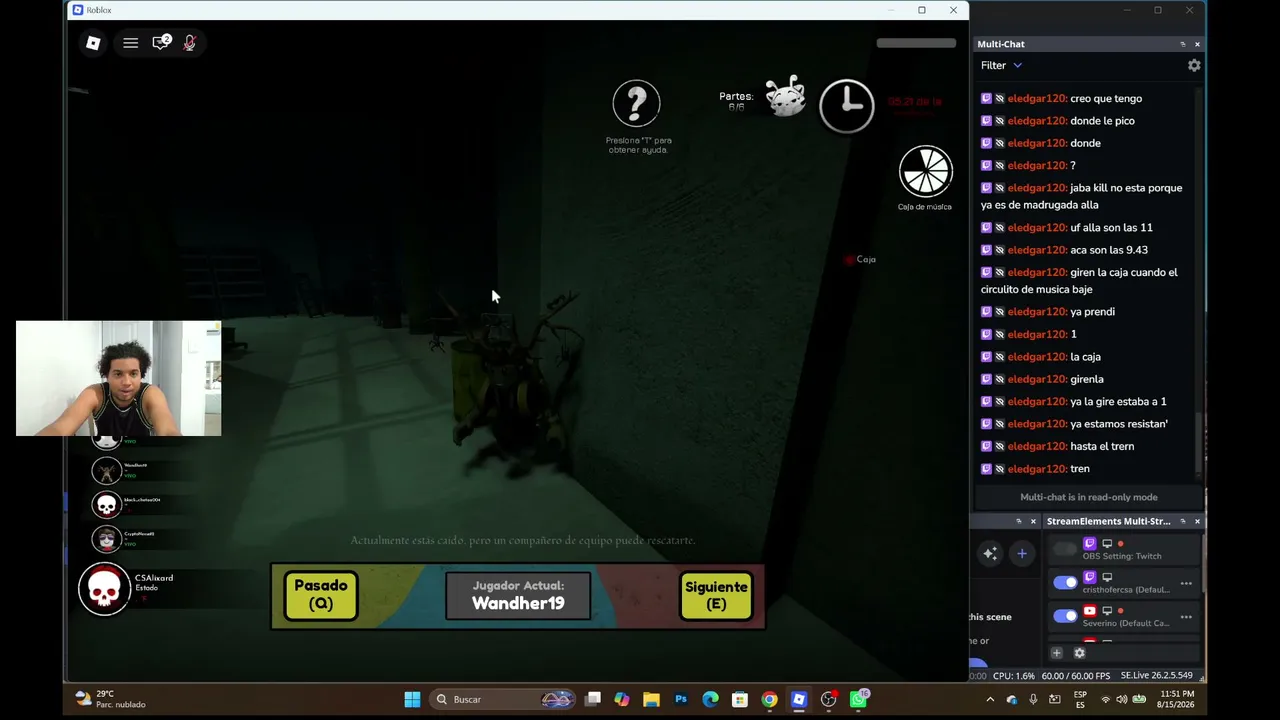Open WhatsApp from taskbar
The width and height of the screenshot is (1280, 720).
click(x=858, y=699)
